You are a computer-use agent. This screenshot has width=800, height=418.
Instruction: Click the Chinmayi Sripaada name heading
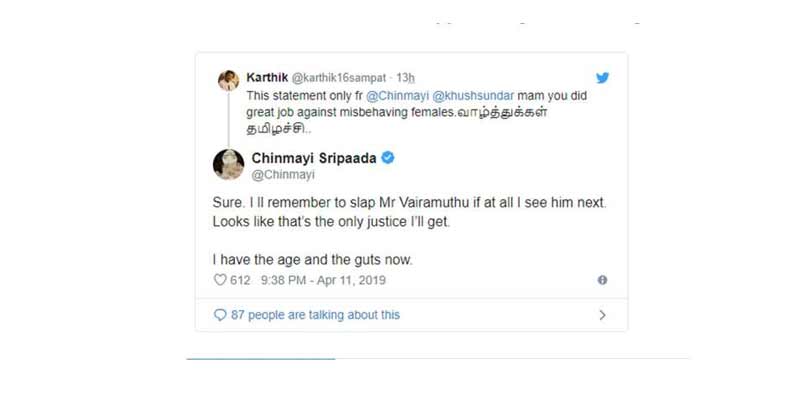[314, 158]
